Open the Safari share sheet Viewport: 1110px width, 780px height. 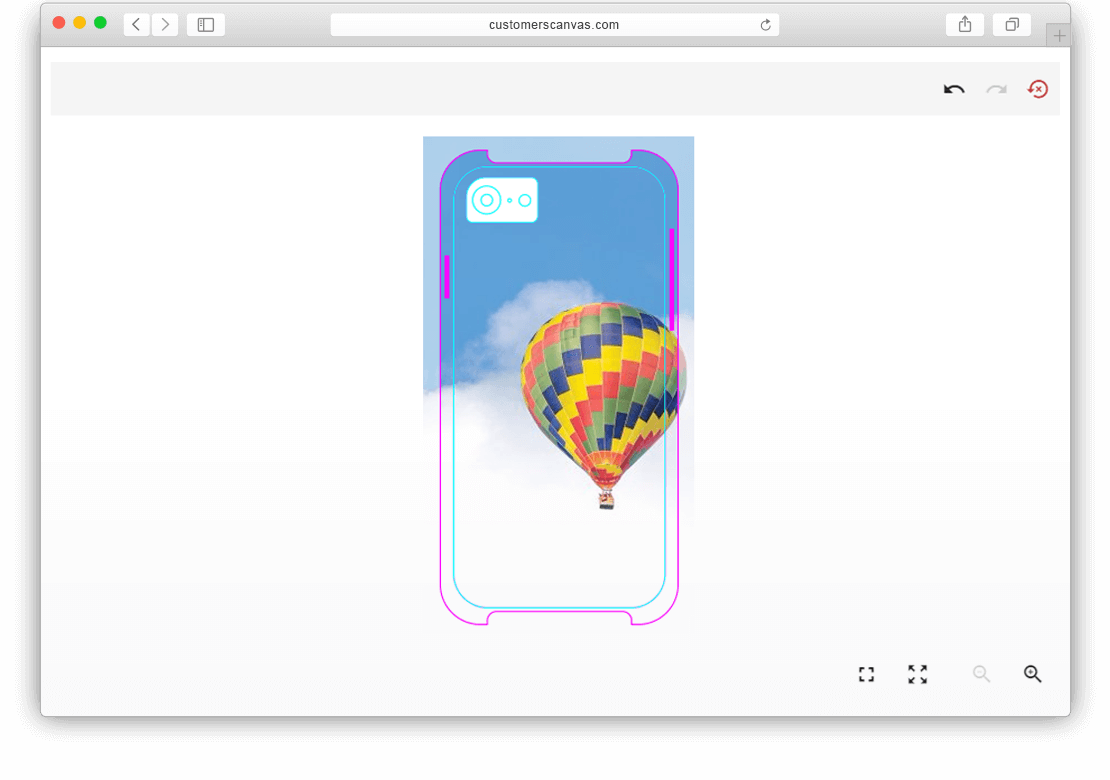(964, 24)
